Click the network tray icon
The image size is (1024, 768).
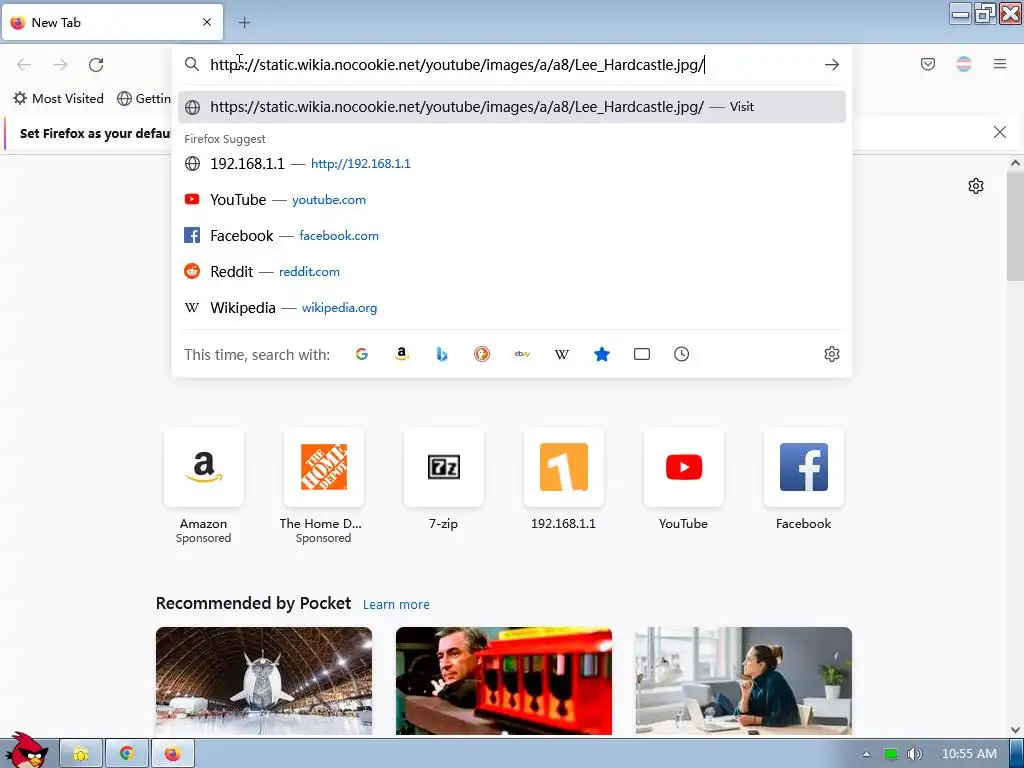pos(891,754)
